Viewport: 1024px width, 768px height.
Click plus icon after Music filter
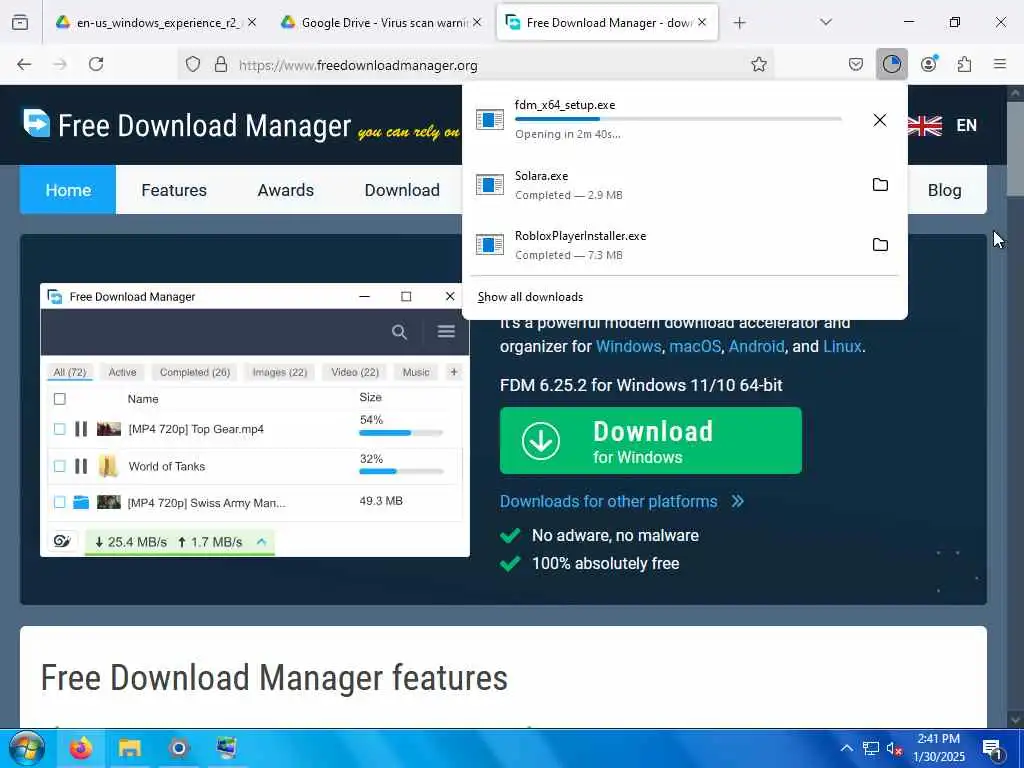[454, 372]
